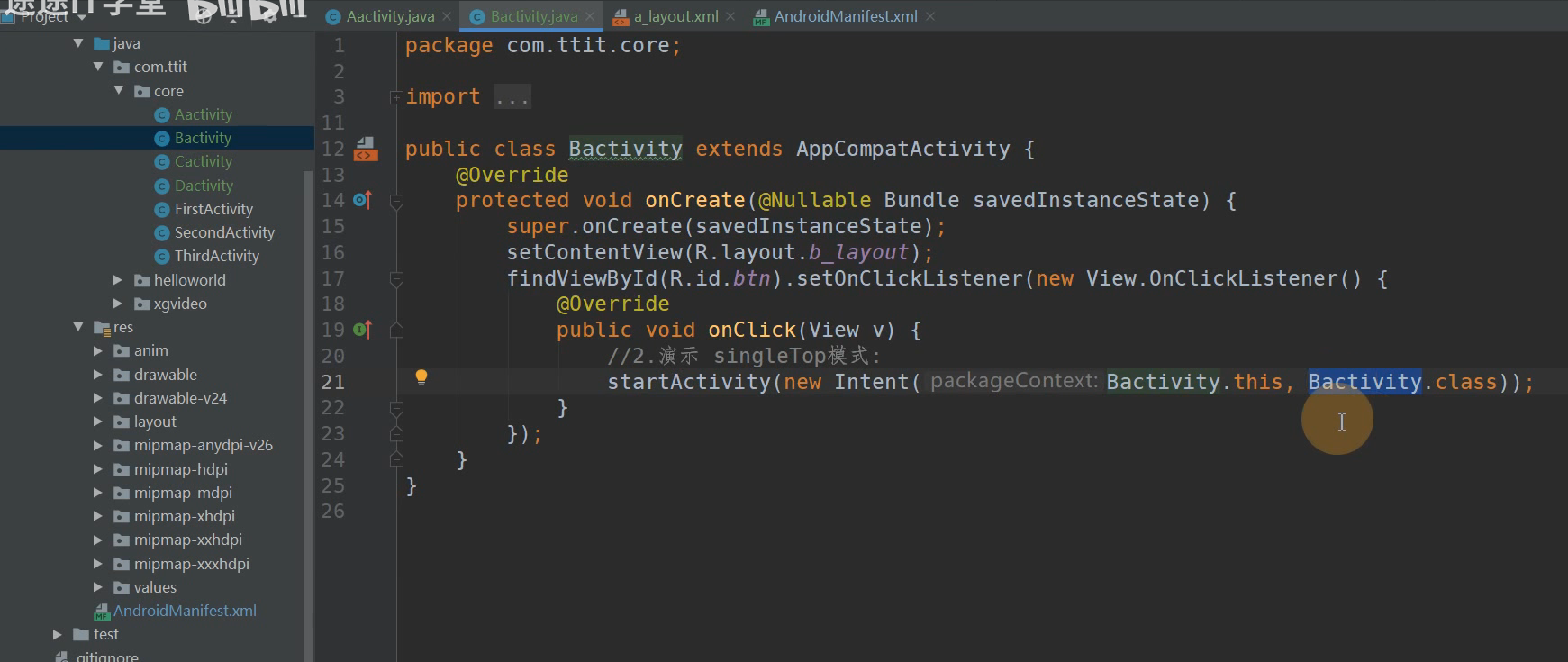The image size is (1568, 662).
Task: Expand the drawable folder arrow
Action: (x=98, y=375)
